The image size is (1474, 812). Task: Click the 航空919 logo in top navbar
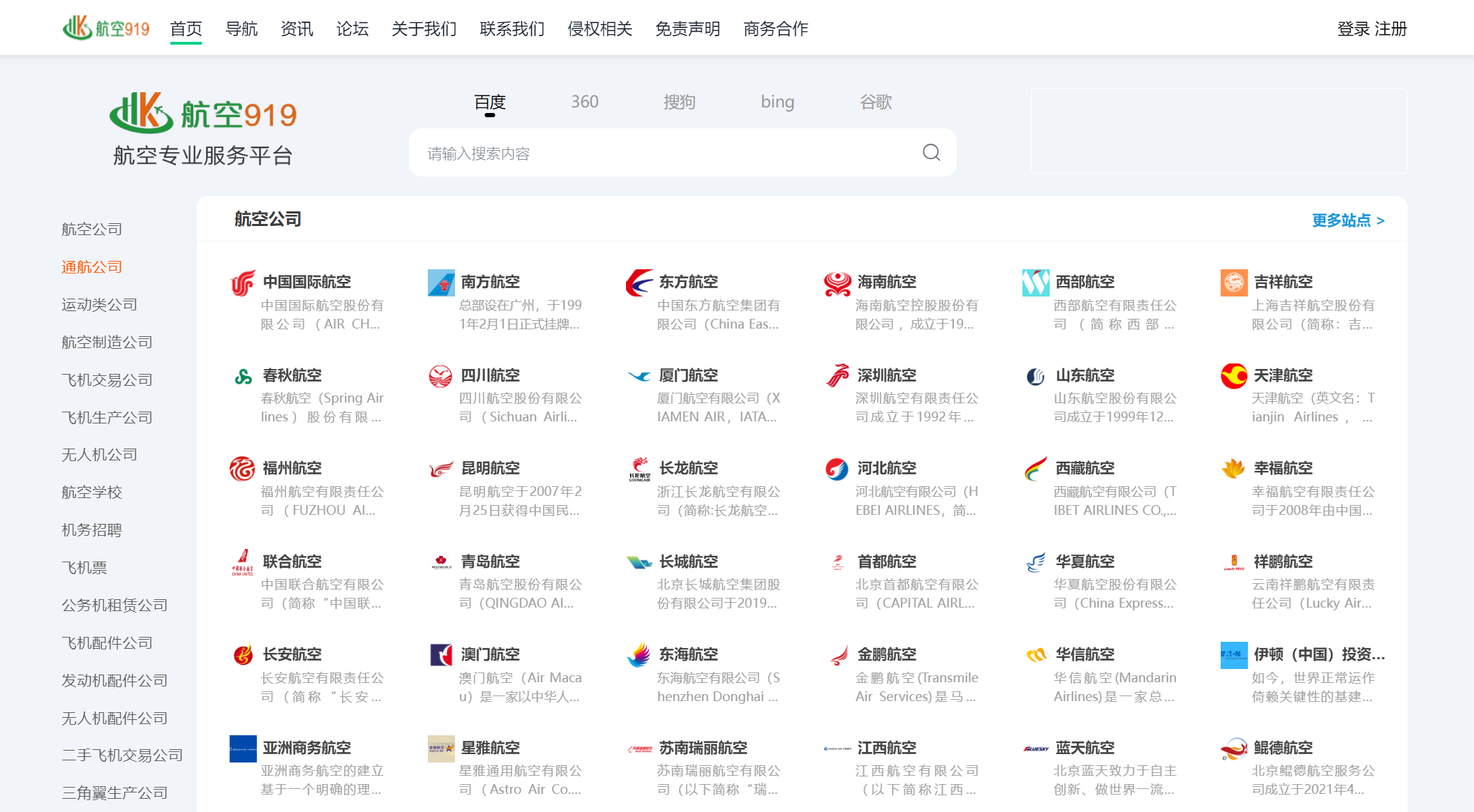(106, 28)
